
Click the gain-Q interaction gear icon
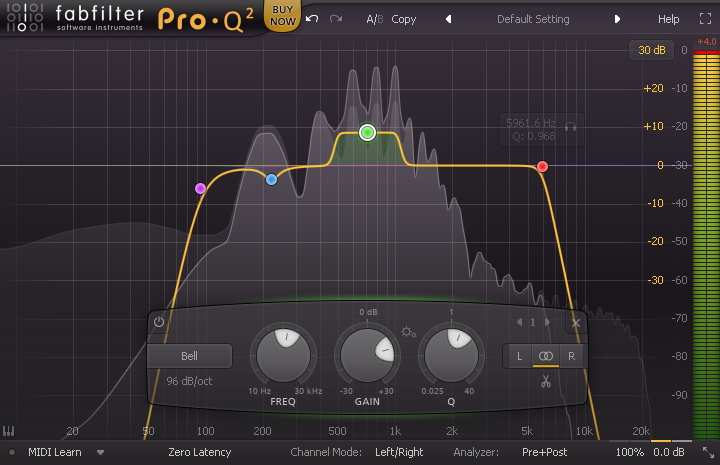[408, 331]
